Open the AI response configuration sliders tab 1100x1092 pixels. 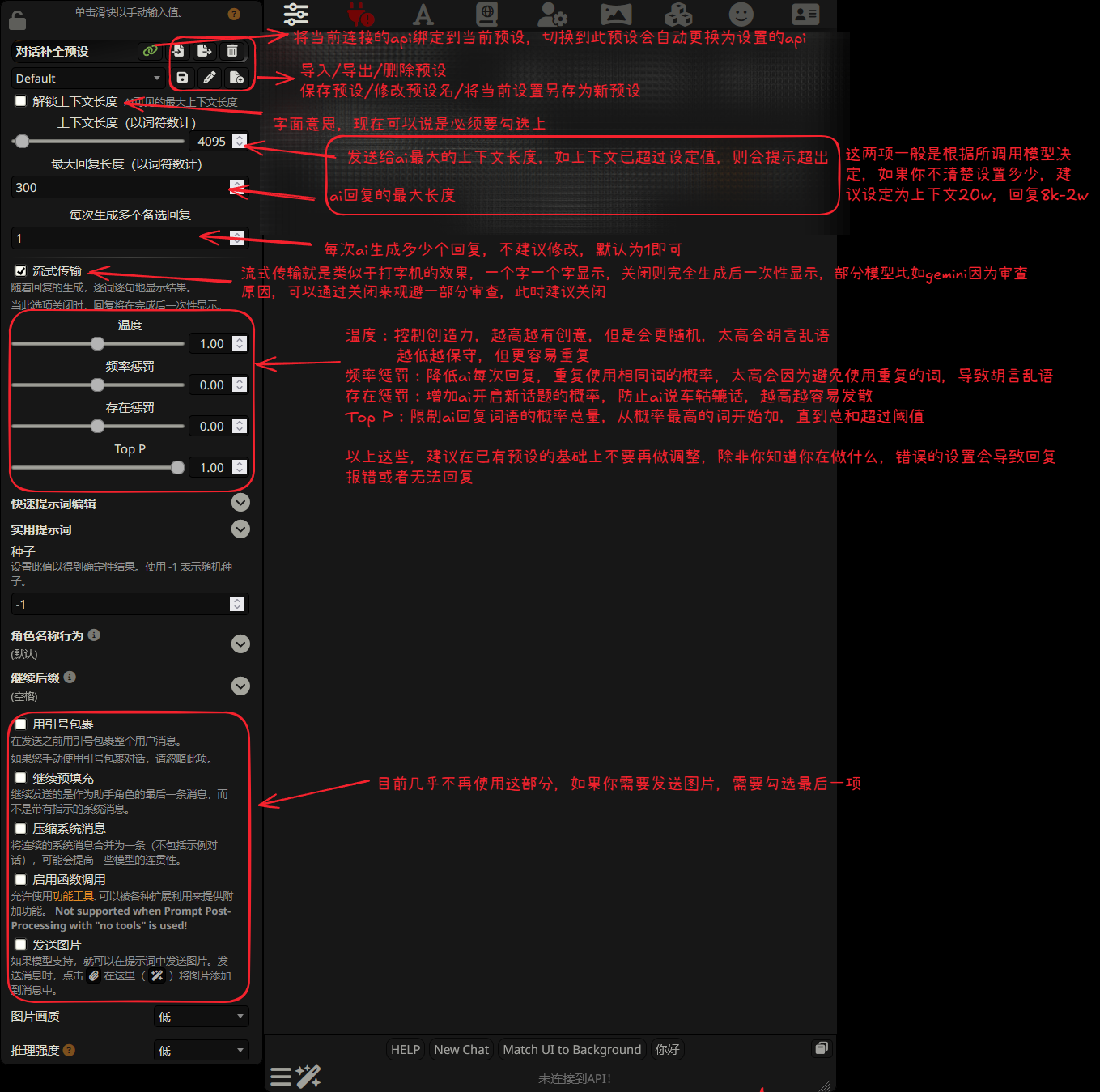click(296, 14)
